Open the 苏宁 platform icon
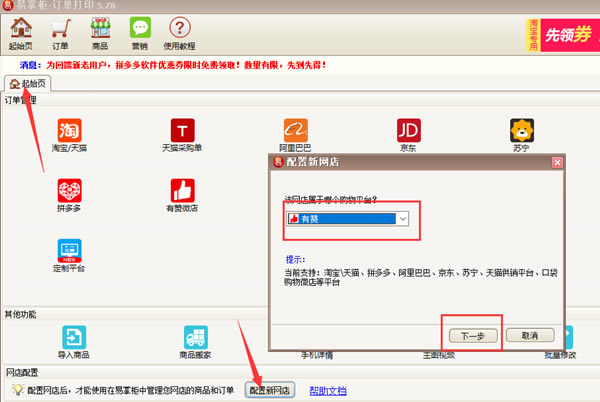The width and height of the screenshot is (600, 402). click(x=522, y=135)
